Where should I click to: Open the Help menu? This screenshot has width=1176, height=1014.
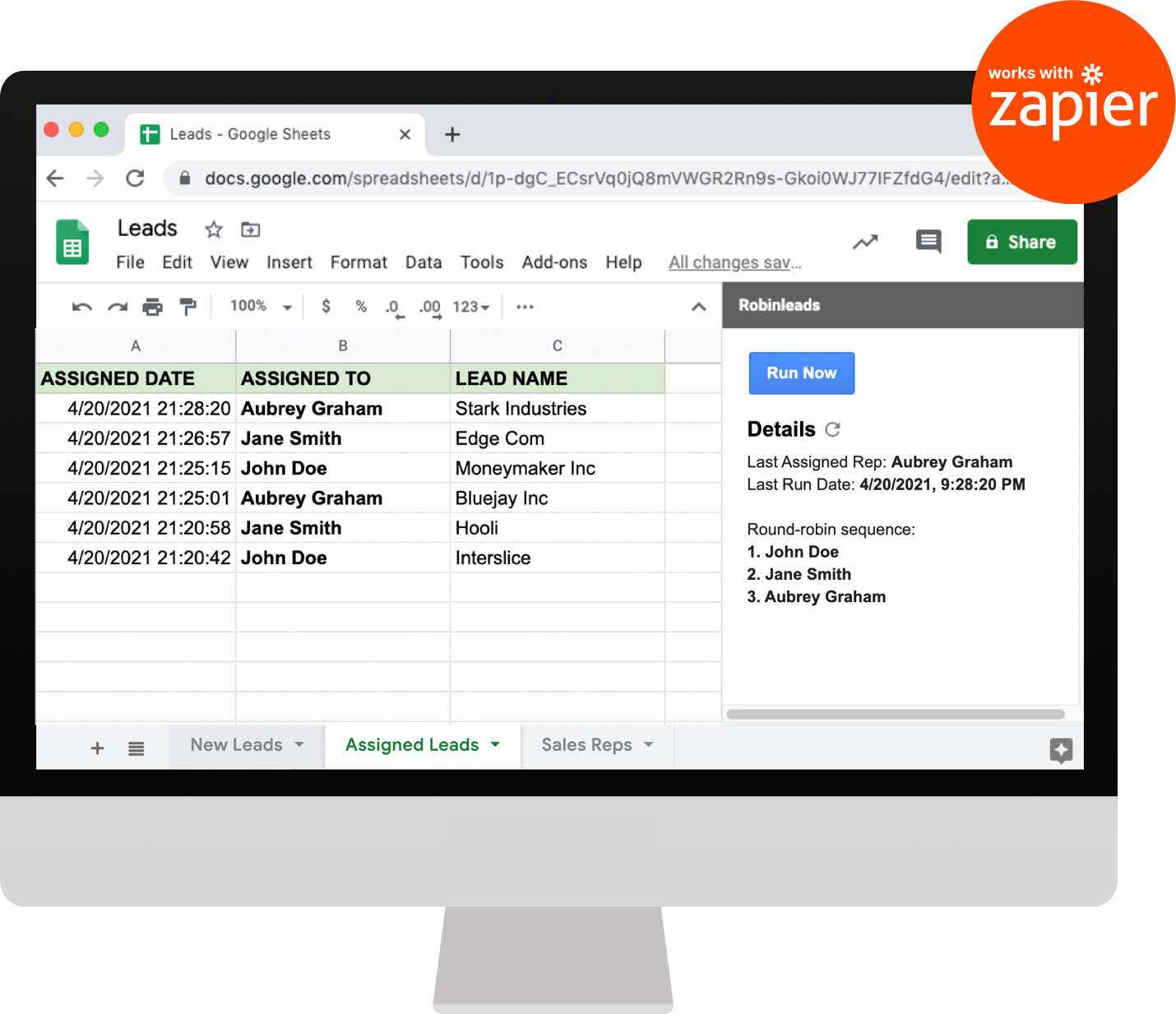pos(623,262)
